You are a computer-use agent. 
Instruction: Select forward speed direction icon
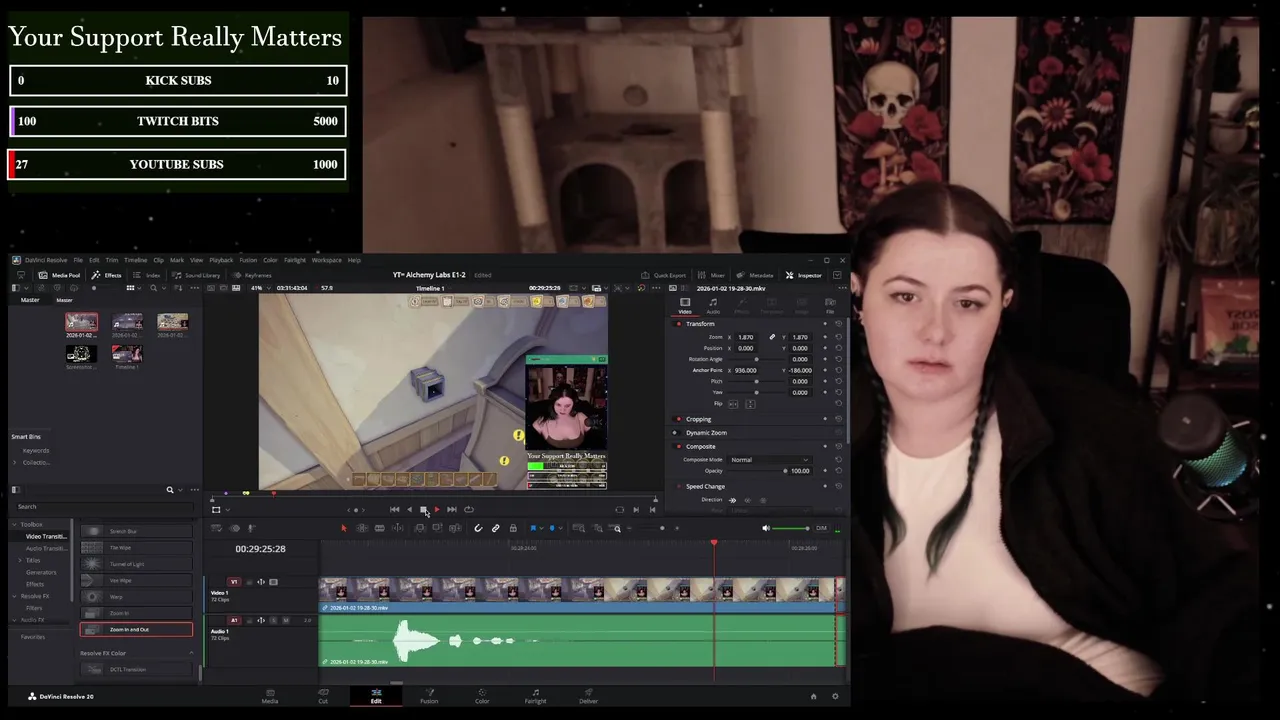coord(732,500)
